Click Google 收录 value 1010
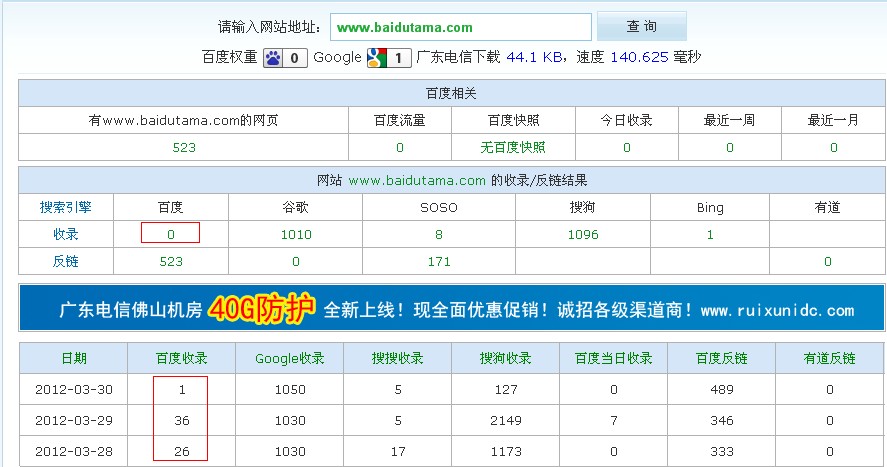The image size is (887, 467). (296, 235)
